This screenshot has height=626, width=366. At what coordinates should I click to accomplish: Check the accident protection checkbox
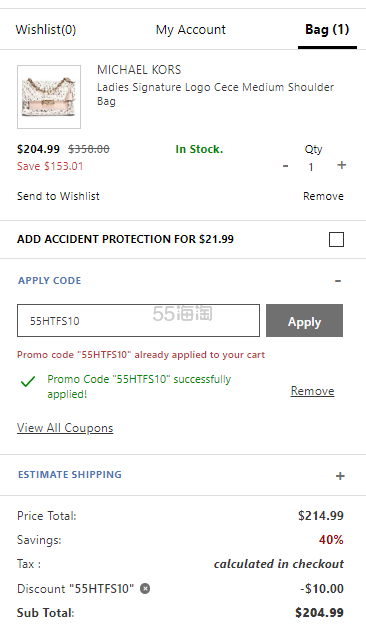pos(336,240)
